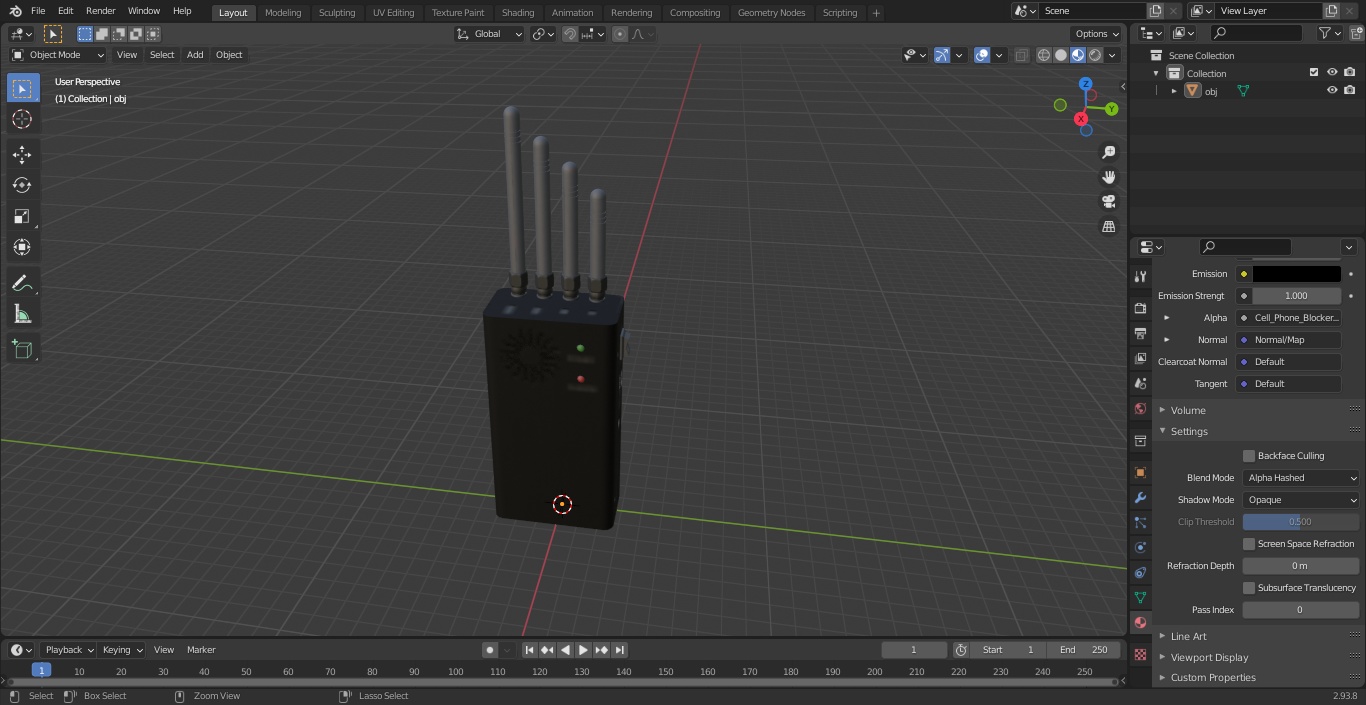Click the End frame field
1366x705 pixels.
coord(1083,650)
